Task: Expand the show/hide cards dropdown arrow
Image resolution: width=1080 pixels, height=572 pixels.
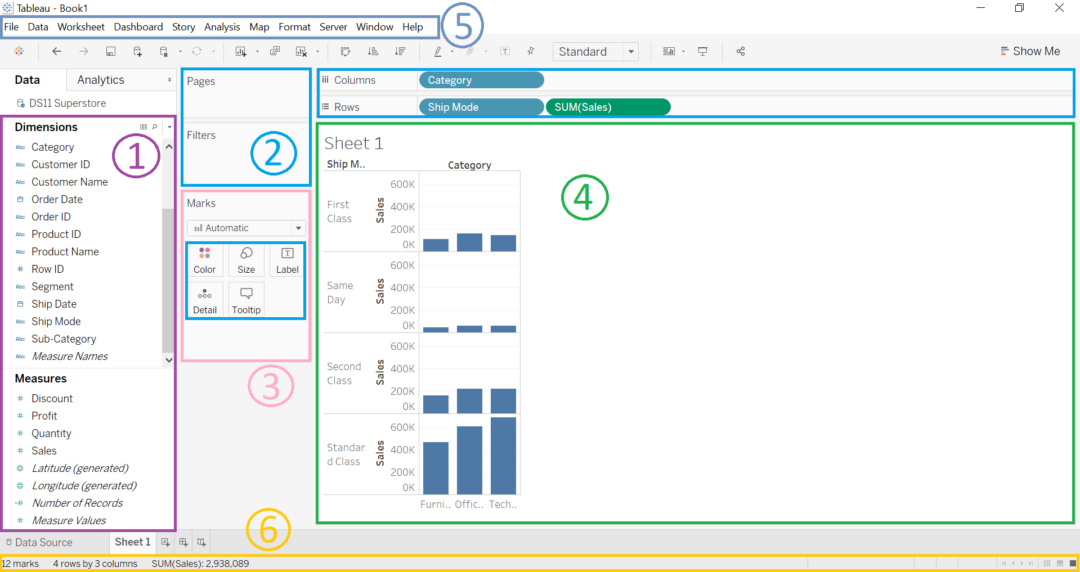Action: [x=683, y=51]
